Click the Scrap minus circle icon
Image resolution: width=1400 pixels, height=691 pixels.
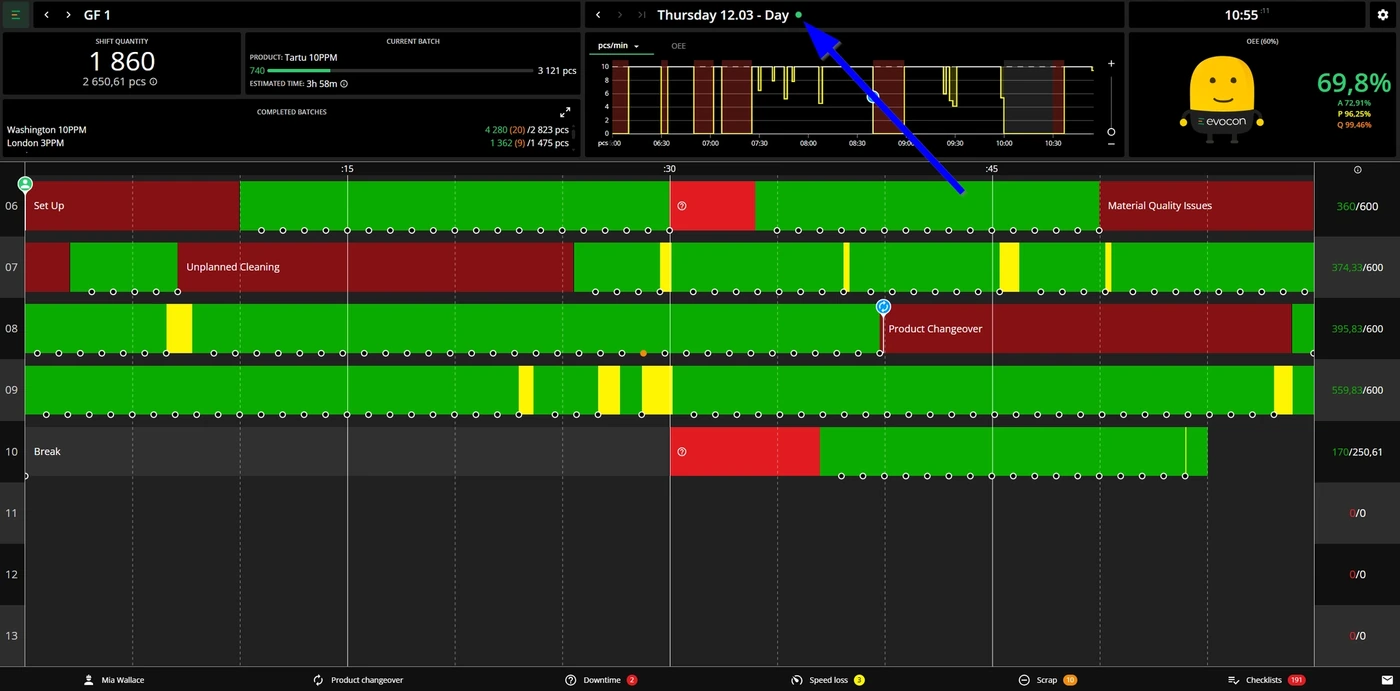(x=1024, y=680)
